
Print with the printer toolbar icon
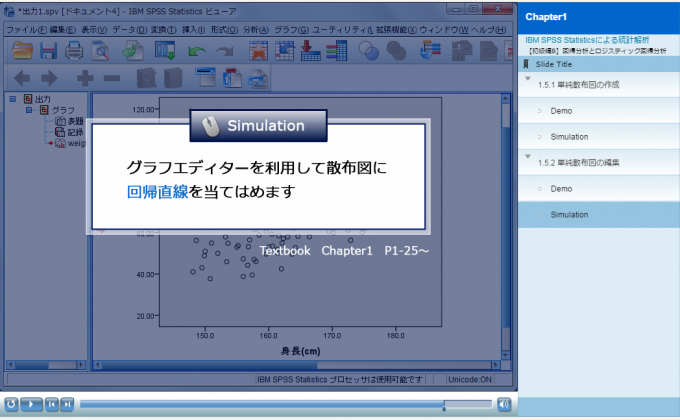pyautogui.click(x=74, y=50)
